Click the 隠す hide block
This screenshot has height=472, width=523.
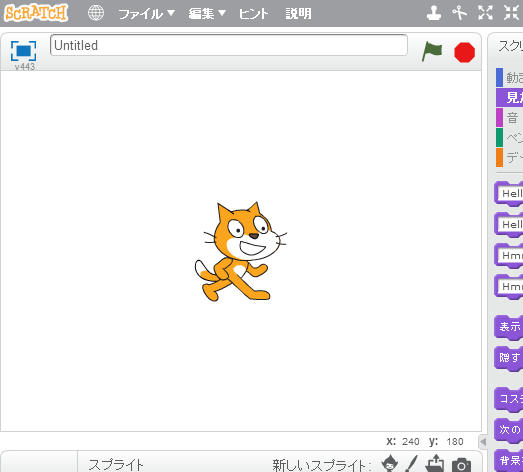coord(509,358)
